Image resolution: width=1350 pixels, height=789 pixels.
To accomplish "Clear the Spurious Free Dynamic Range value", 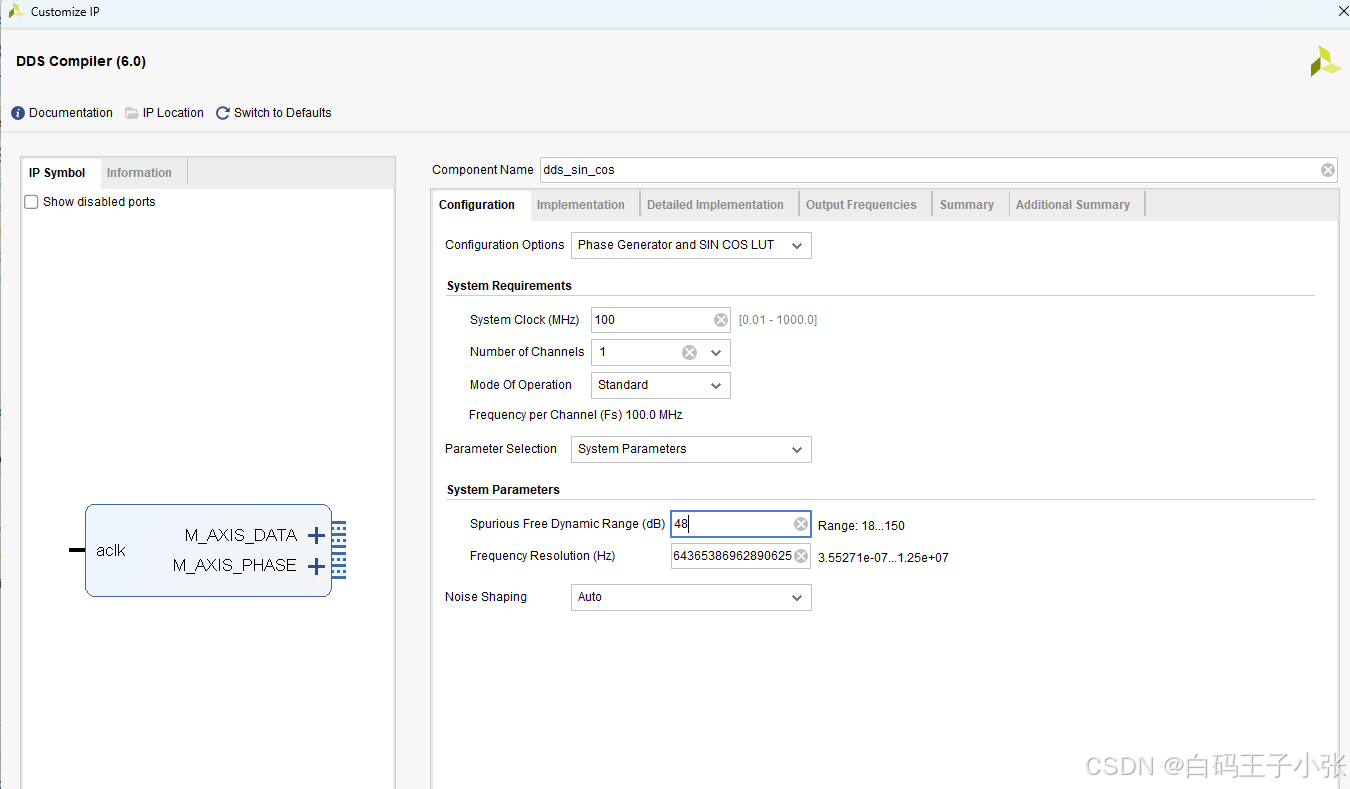I will [x=801, y=524].
